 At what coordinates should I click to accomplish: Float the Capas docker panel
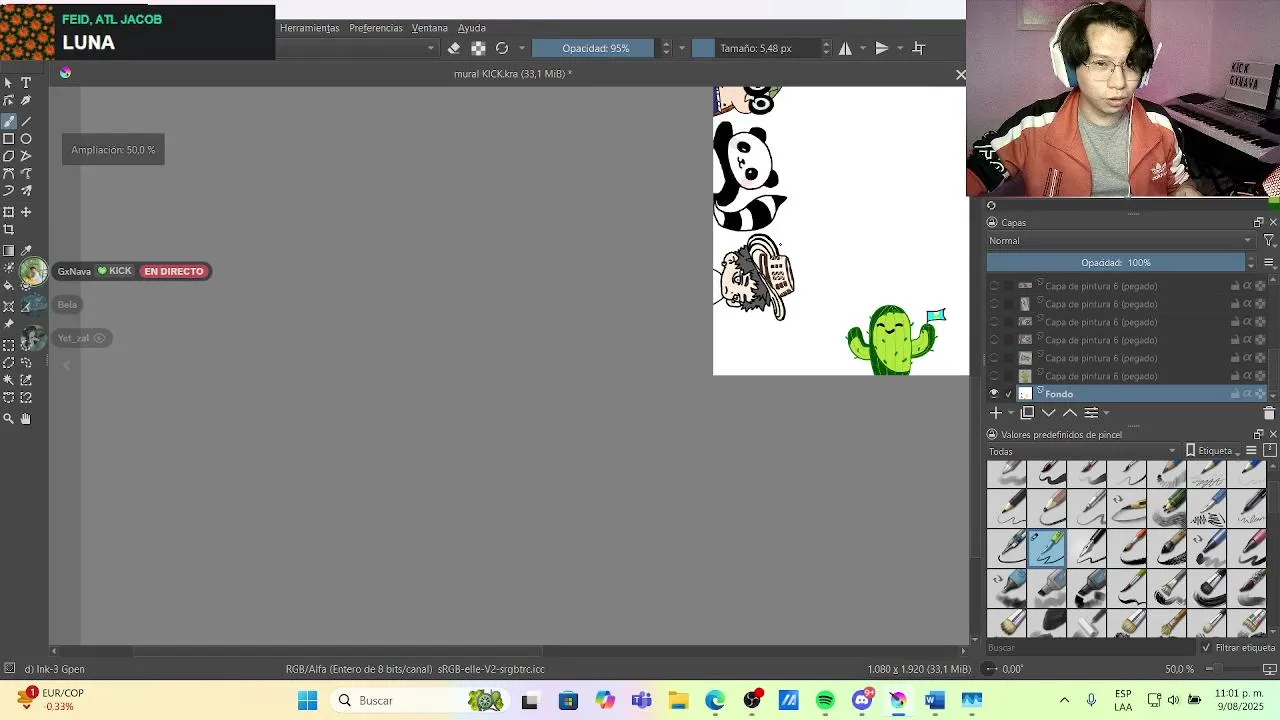1258,222
